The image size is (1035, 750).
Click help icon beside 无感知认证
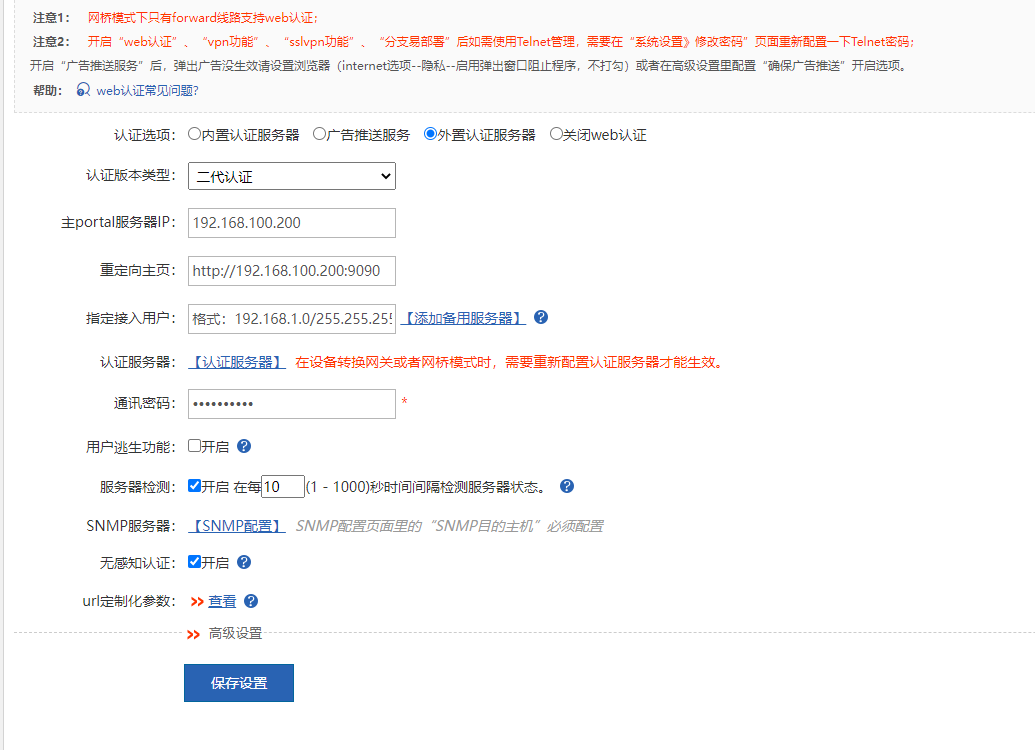tap(244, 562)
